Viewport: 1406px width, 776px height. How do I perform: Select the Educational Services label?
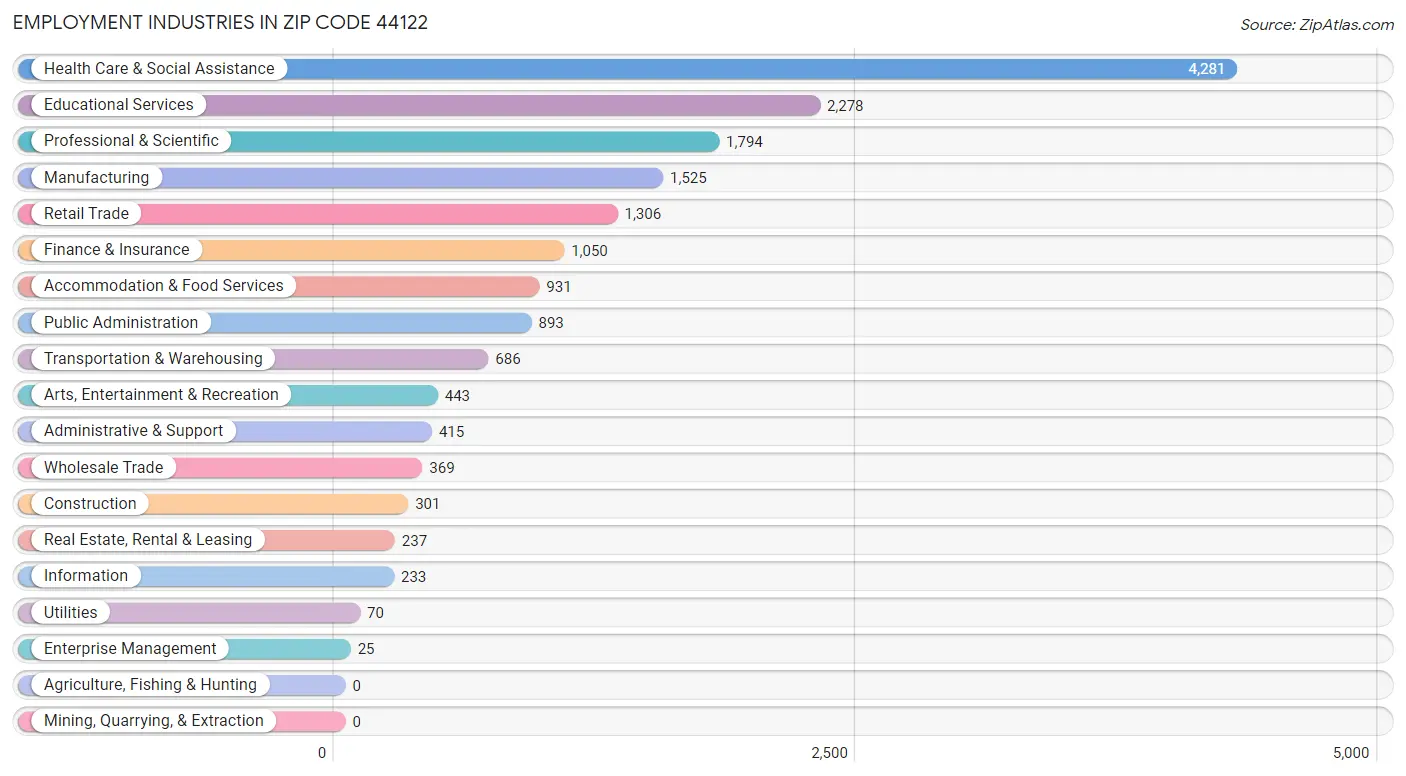click(x=119, y=104)
